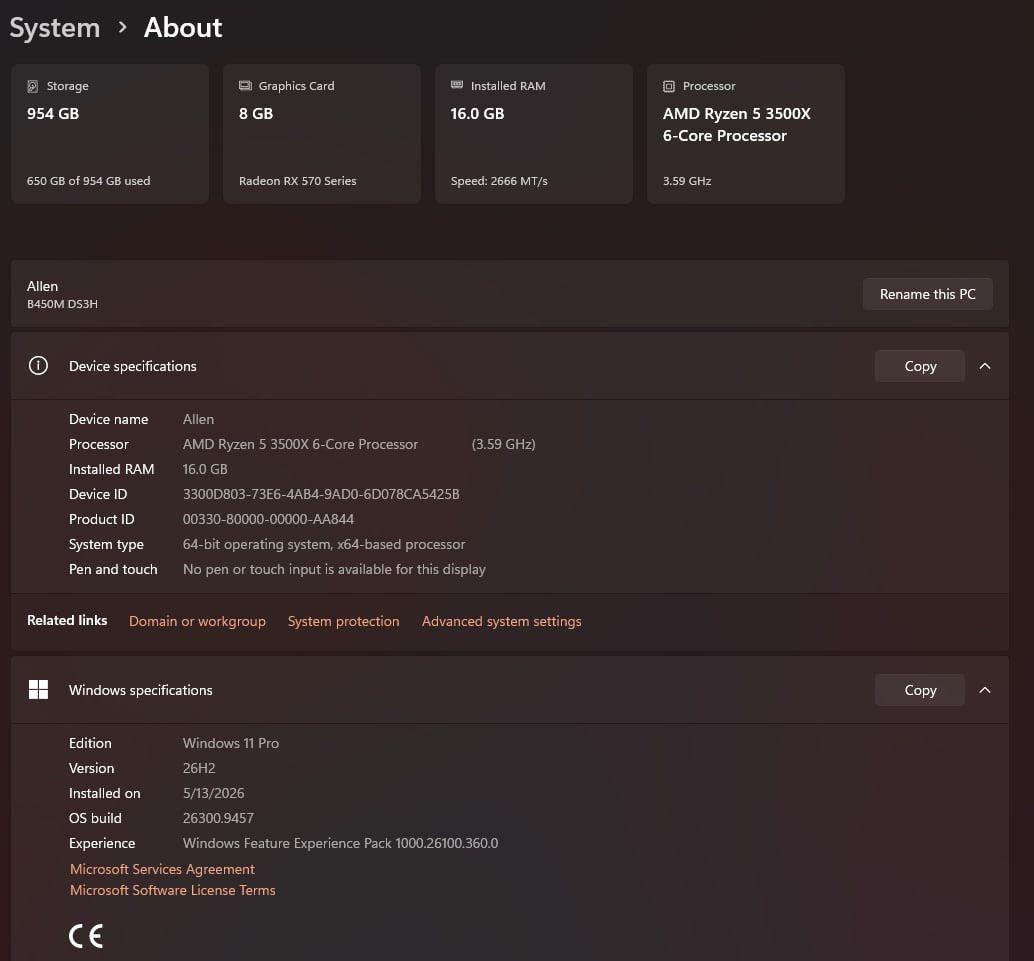Screen dimensions: 1034x961
Task: Click the Windows logo icon
Action: [x=38, y=689]
